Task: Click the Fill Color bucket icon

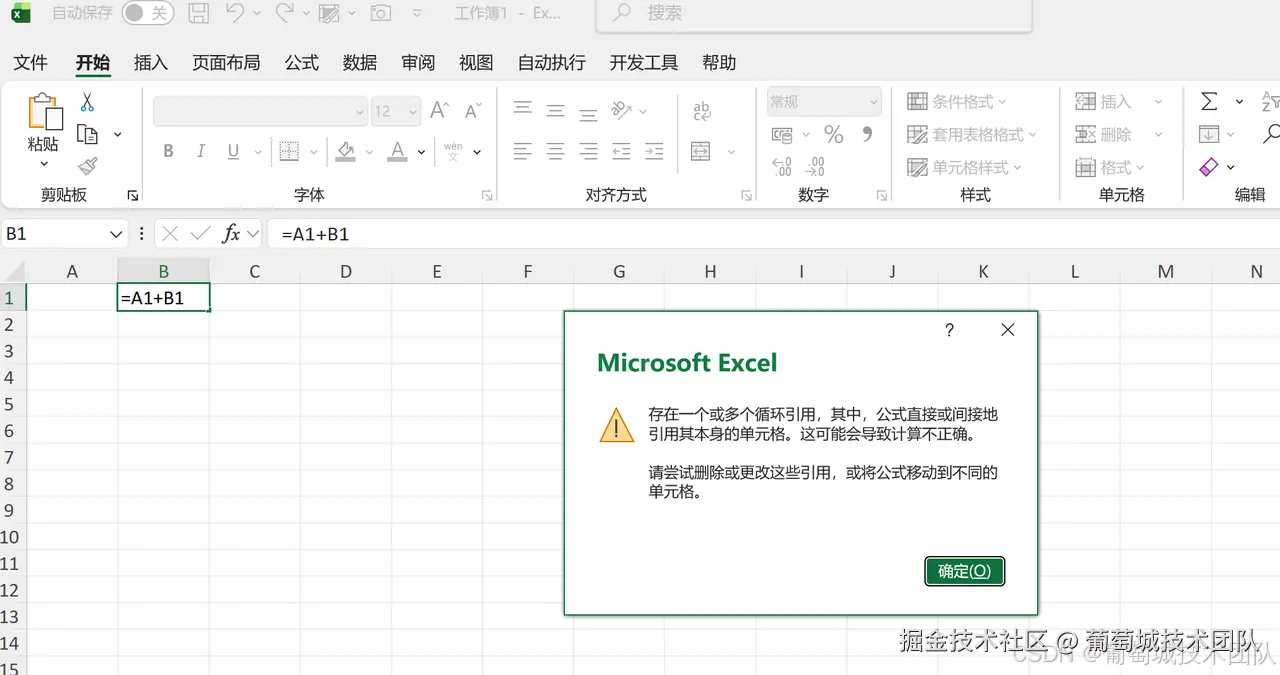Action: pos(346,151)
